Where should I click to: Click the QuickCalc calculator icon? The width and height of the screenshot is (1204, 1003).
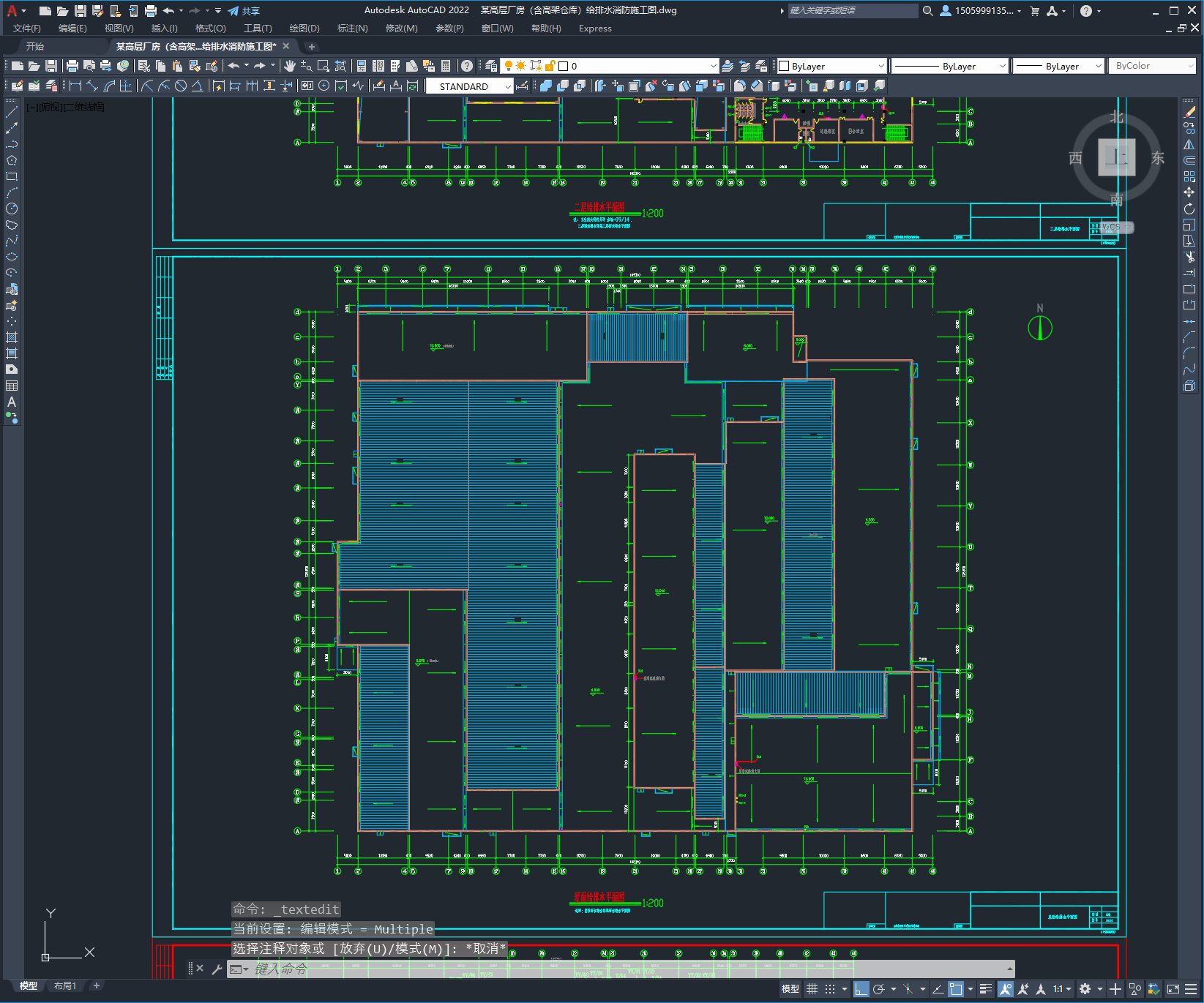(445, 66)
